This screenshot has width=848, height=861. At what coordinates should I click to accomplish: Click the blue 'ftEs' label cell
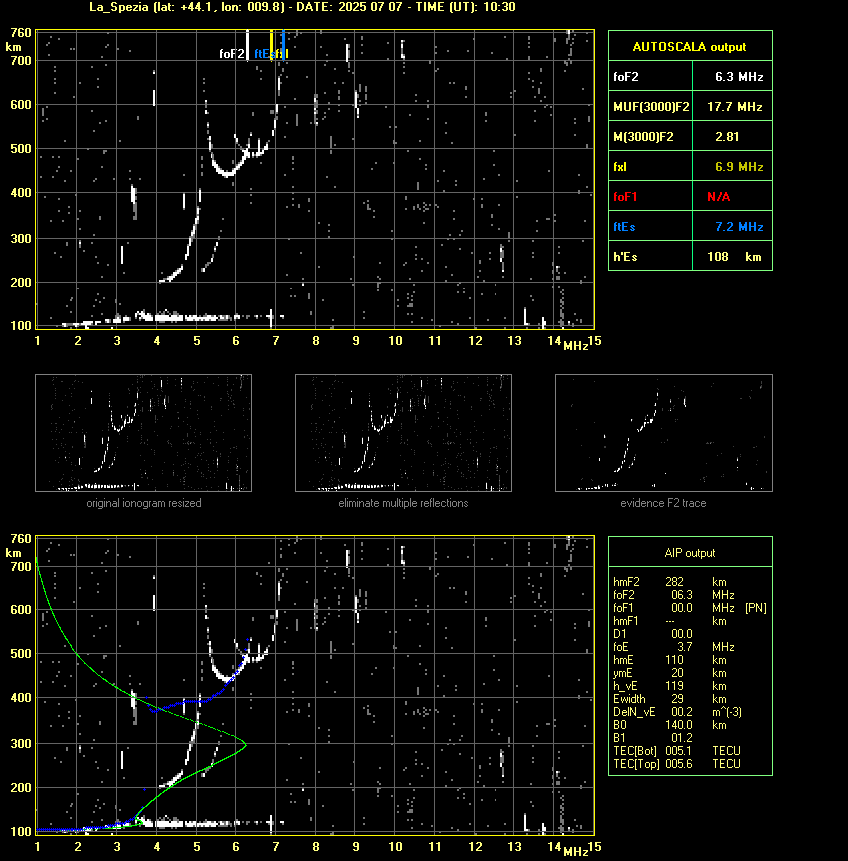point(650,227)
